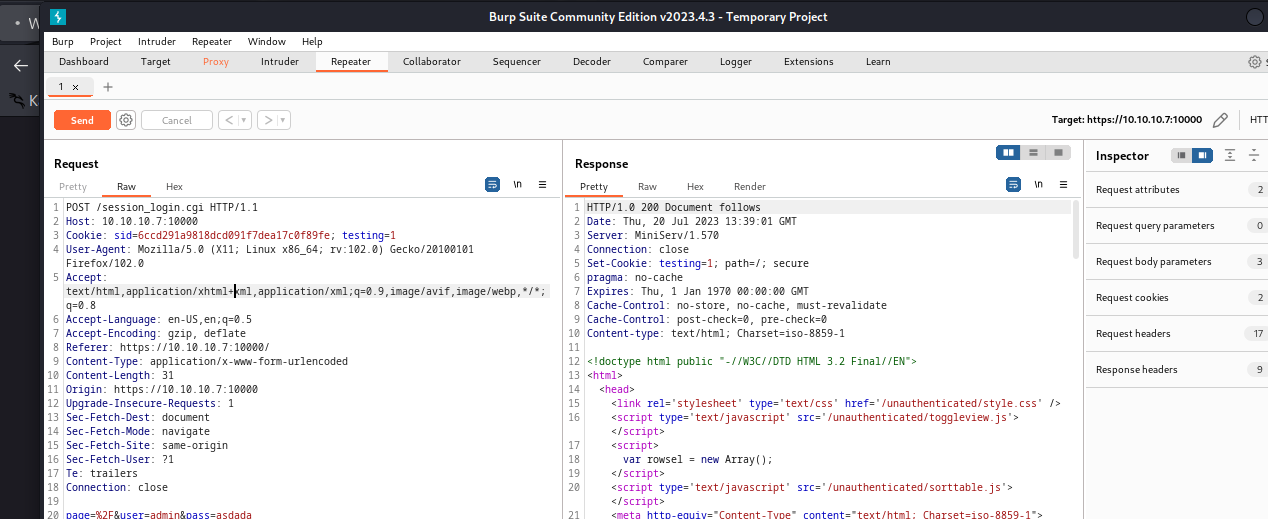Expand Request attributes section
Viewport: 1268px width, 519px height.
click(x=1176, y=190)
